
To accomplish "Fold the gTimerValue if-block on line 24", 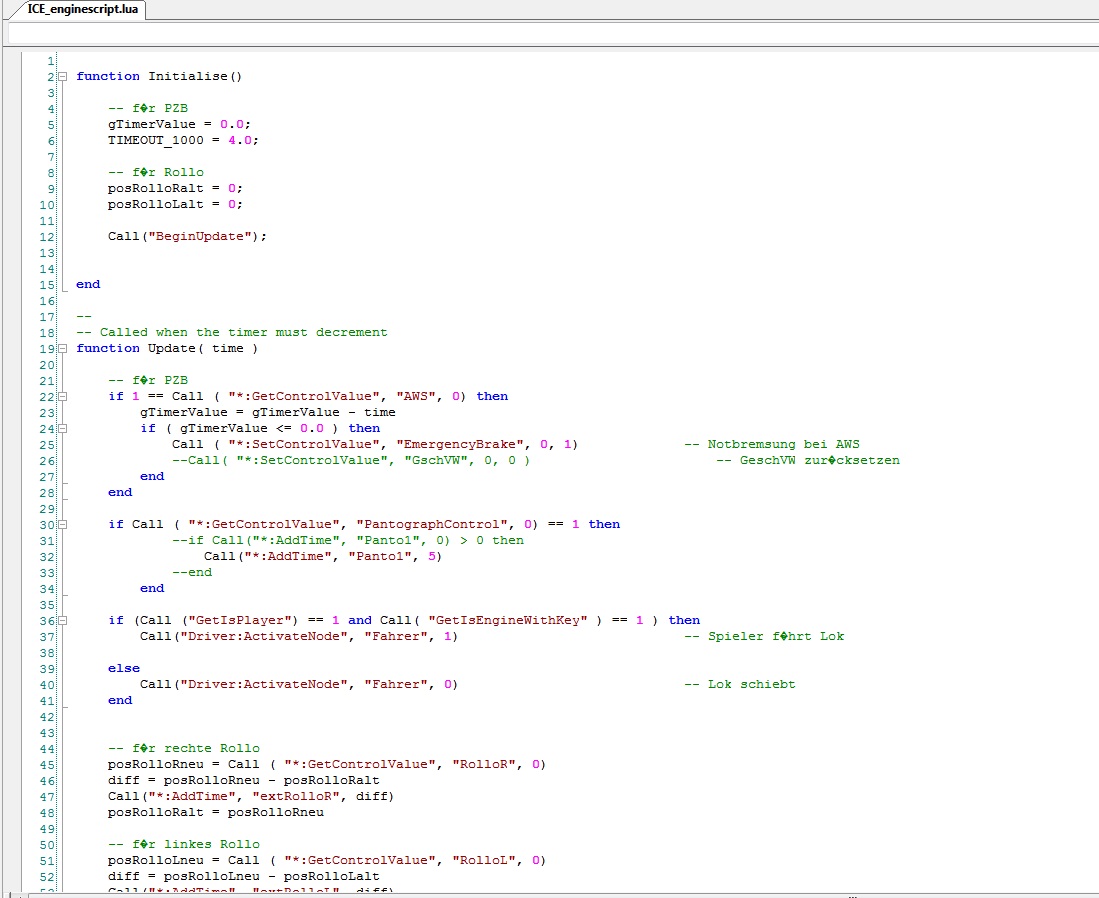I will 63,428.
